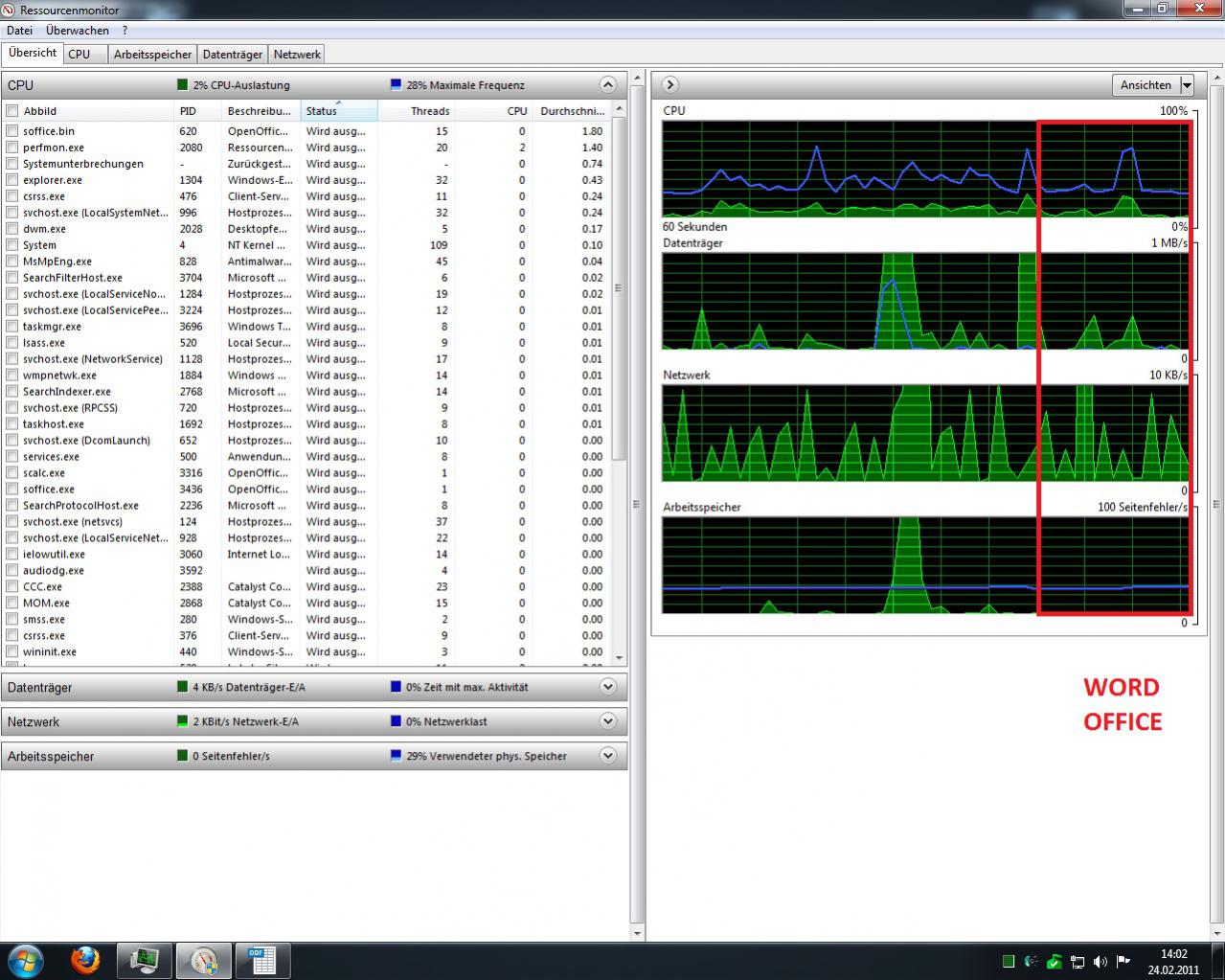Image resolution: width=1225 pixels, height=980 pixels.
Task: Open the Ansichten dropdown arrow
Action: 1187,85
